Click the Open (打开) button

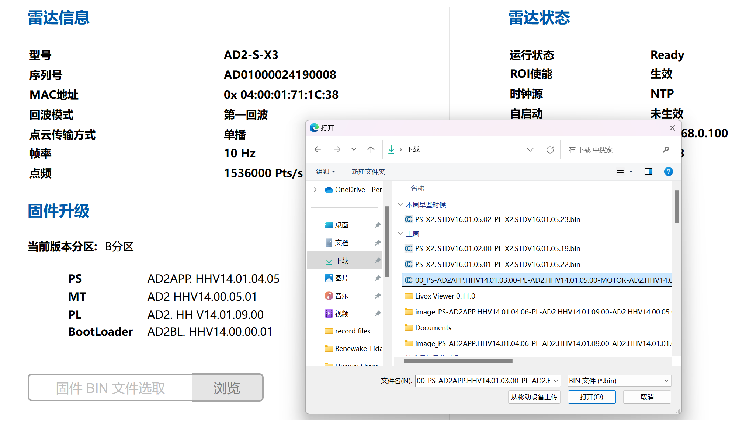pos(592,397)
